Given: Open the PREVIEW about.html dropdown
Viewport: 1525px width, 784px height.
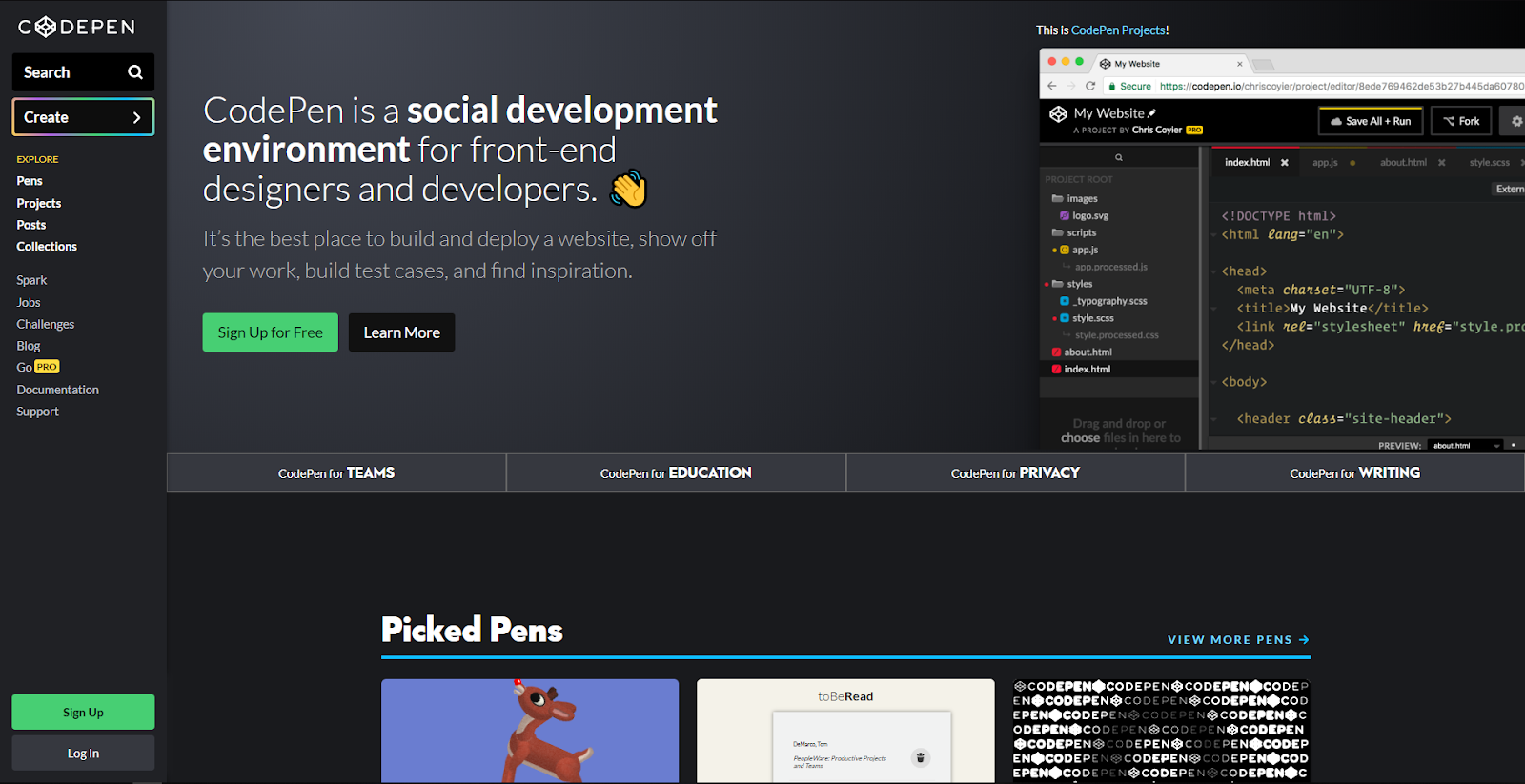Looking at the screenshot, I should tap(1467, 445).
